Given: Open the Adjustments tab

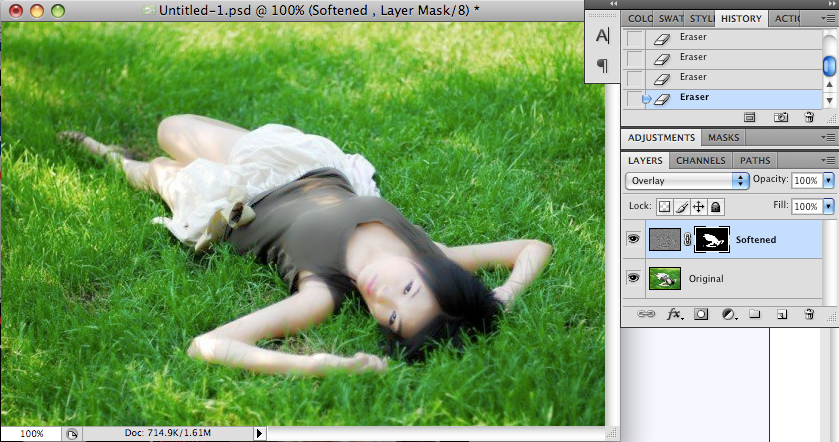Looking at the screenshot, I should click(x=661, y=138).
